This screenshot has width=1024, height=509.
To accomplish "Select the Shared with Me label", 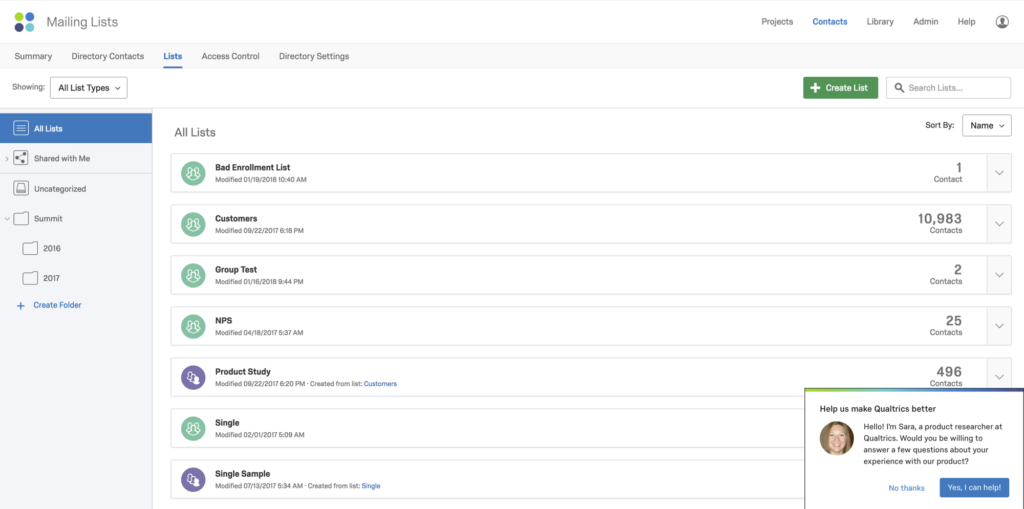I will [x=62, y=159].
